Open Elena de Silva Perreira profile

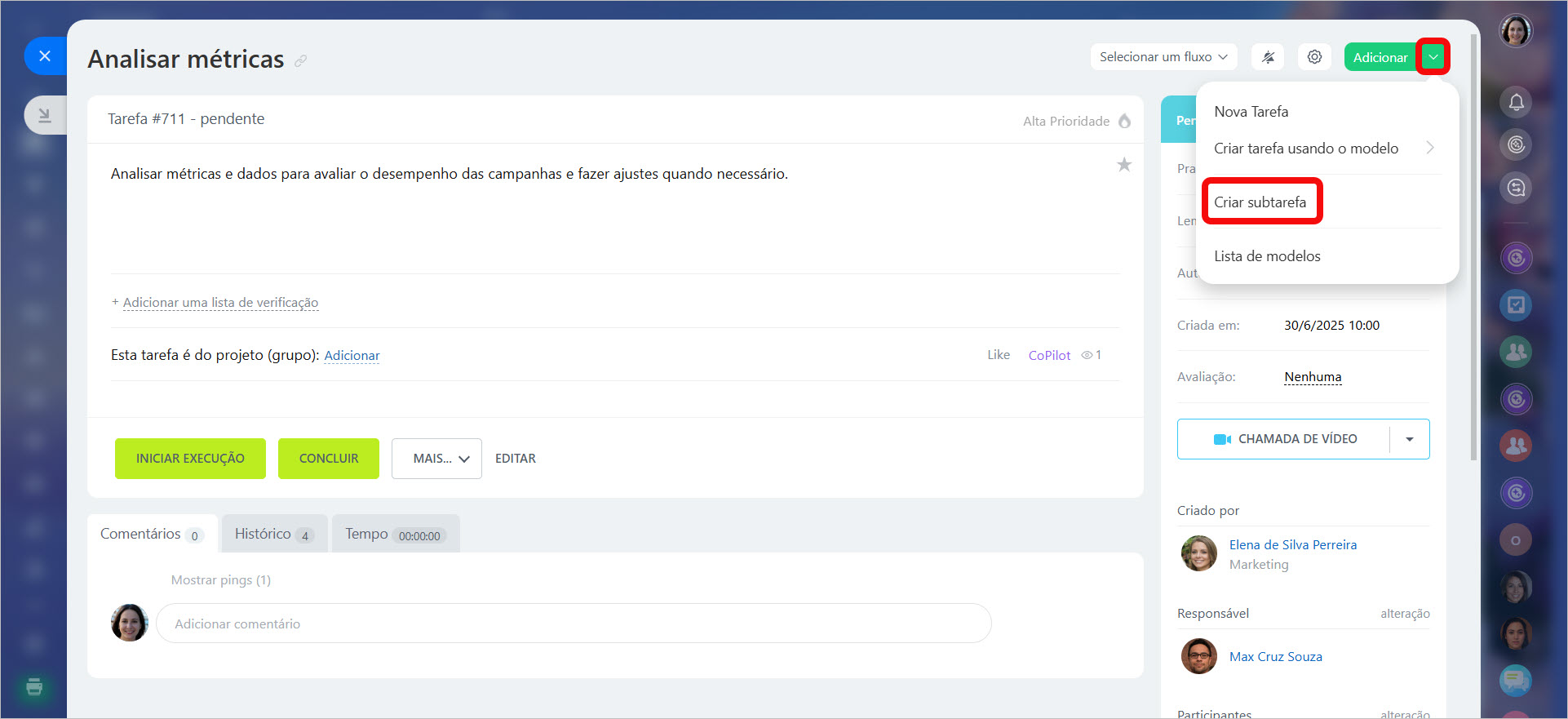click(x=1293, y=545)
